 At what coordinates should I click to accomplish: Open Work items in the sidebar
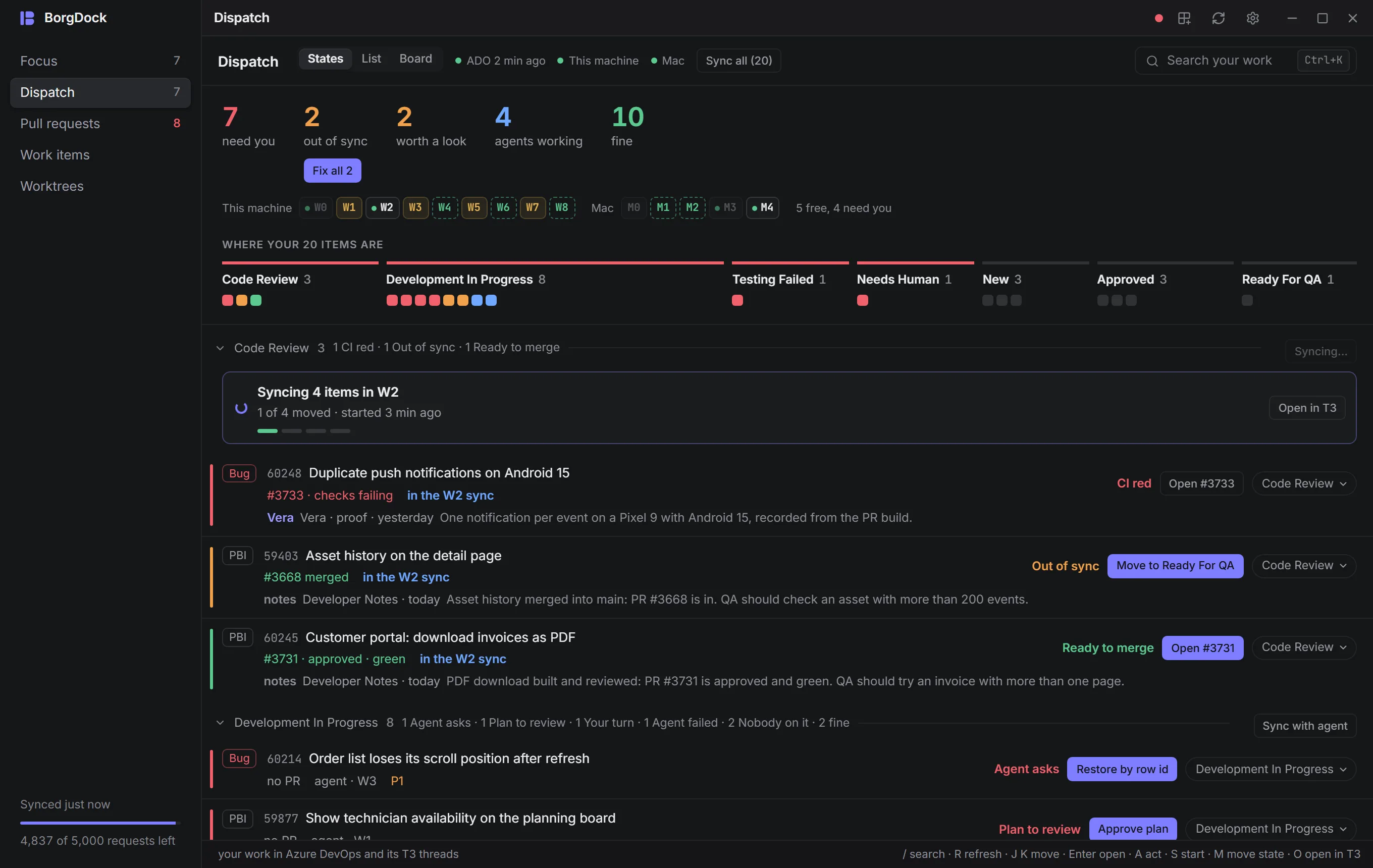100,155
